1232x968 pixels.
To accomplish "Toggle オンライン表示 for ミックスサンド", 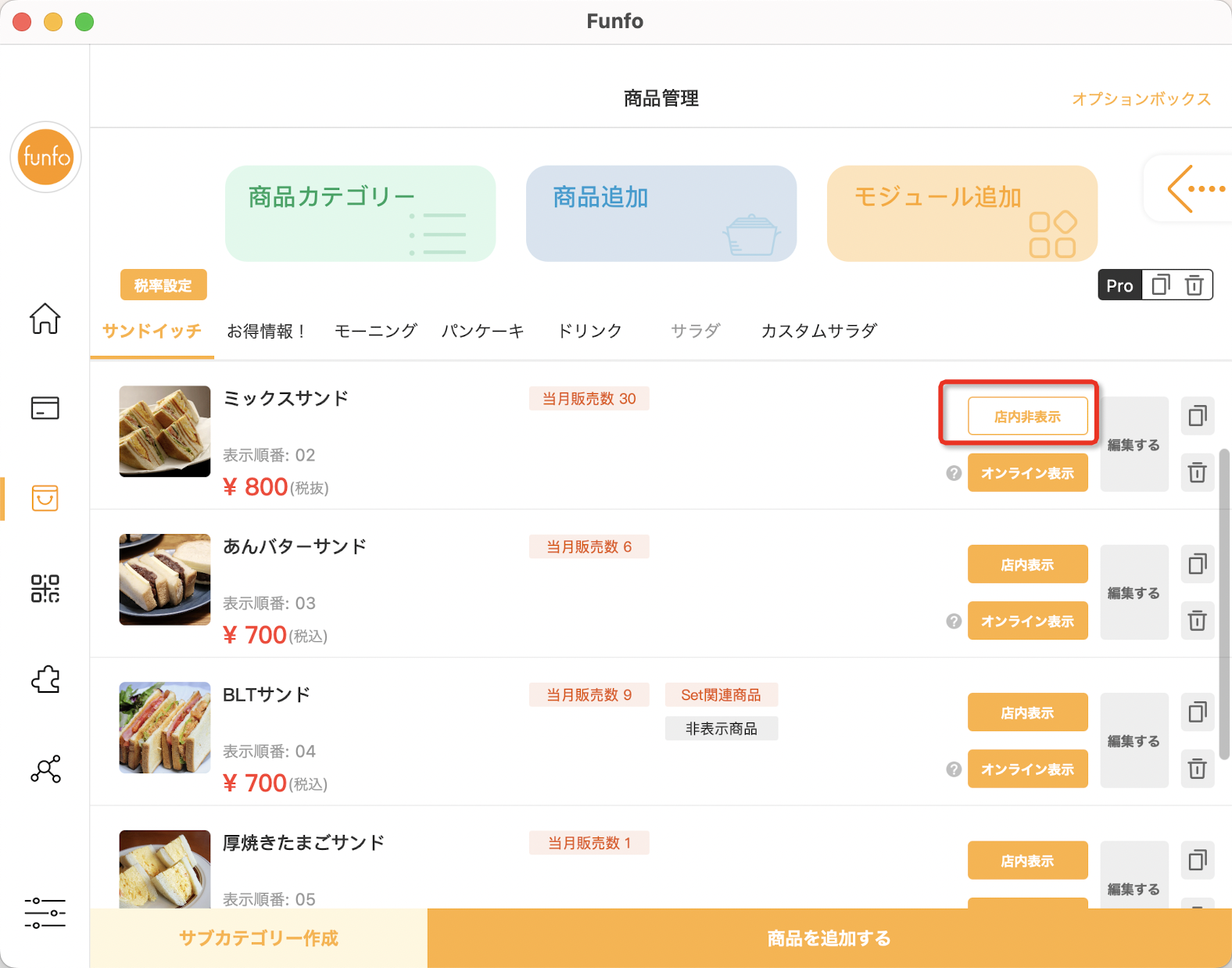I will [1027, 473].
